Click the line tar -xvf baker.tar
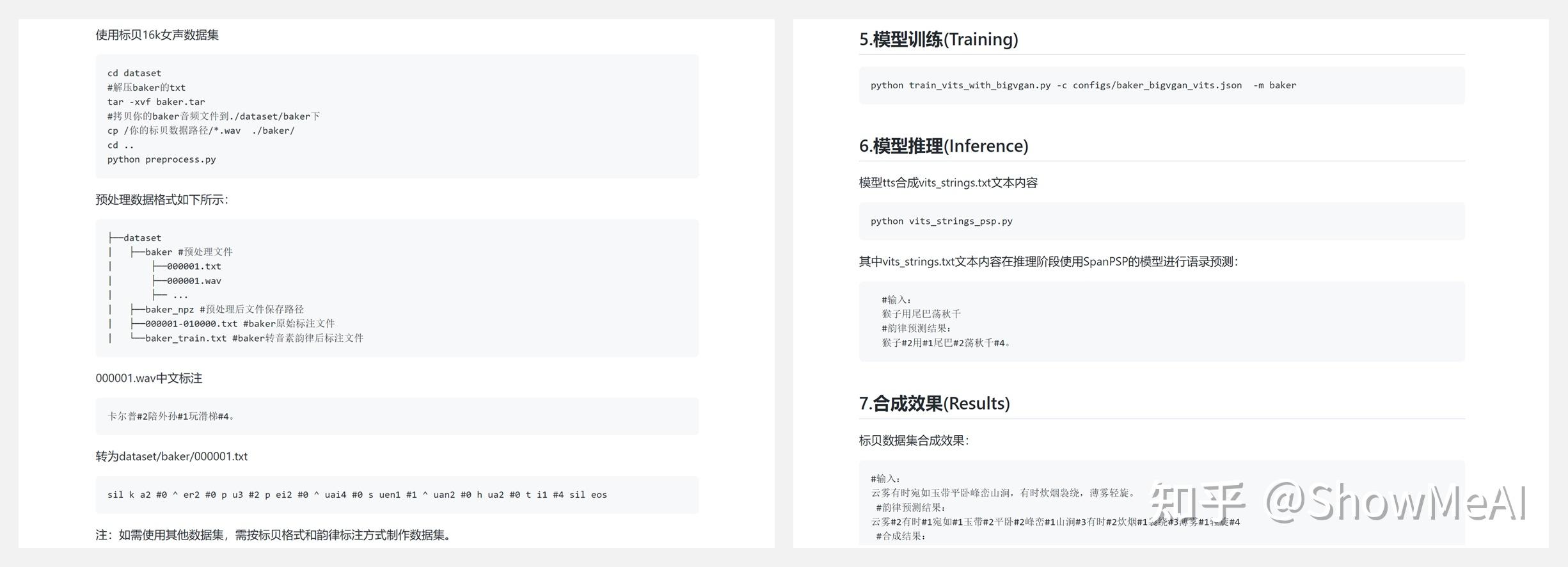 click(x=156, y=102)
